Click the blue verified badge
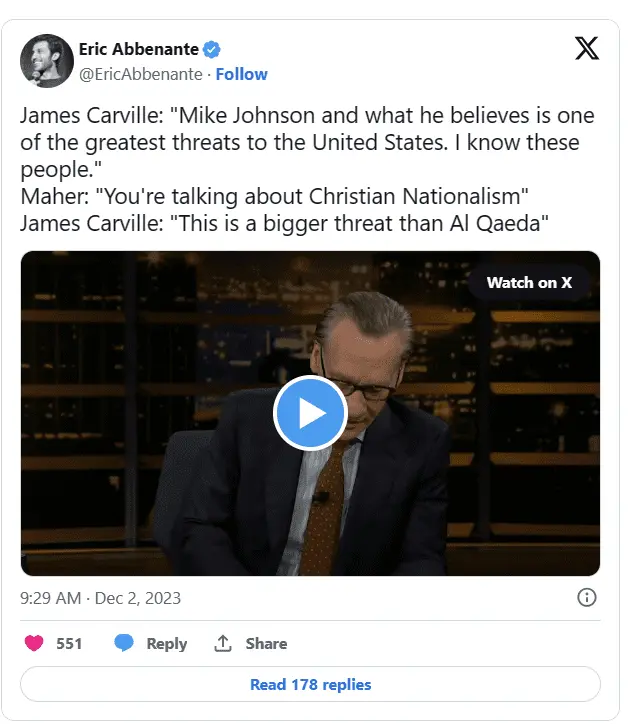628x724 pixels. tap(213, 49)
